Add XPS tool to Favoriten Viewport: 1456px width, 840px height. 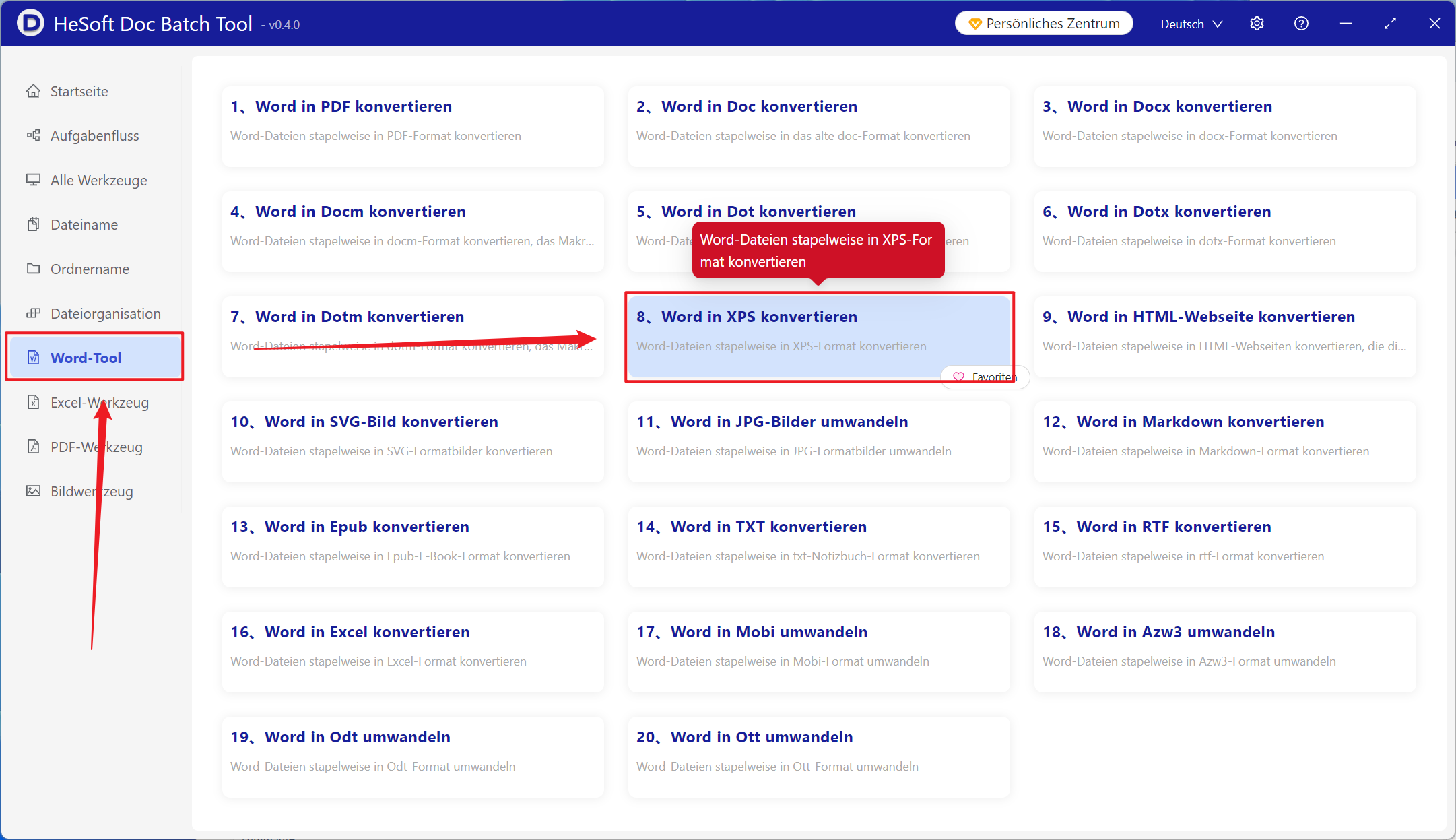tap(985, 377)
